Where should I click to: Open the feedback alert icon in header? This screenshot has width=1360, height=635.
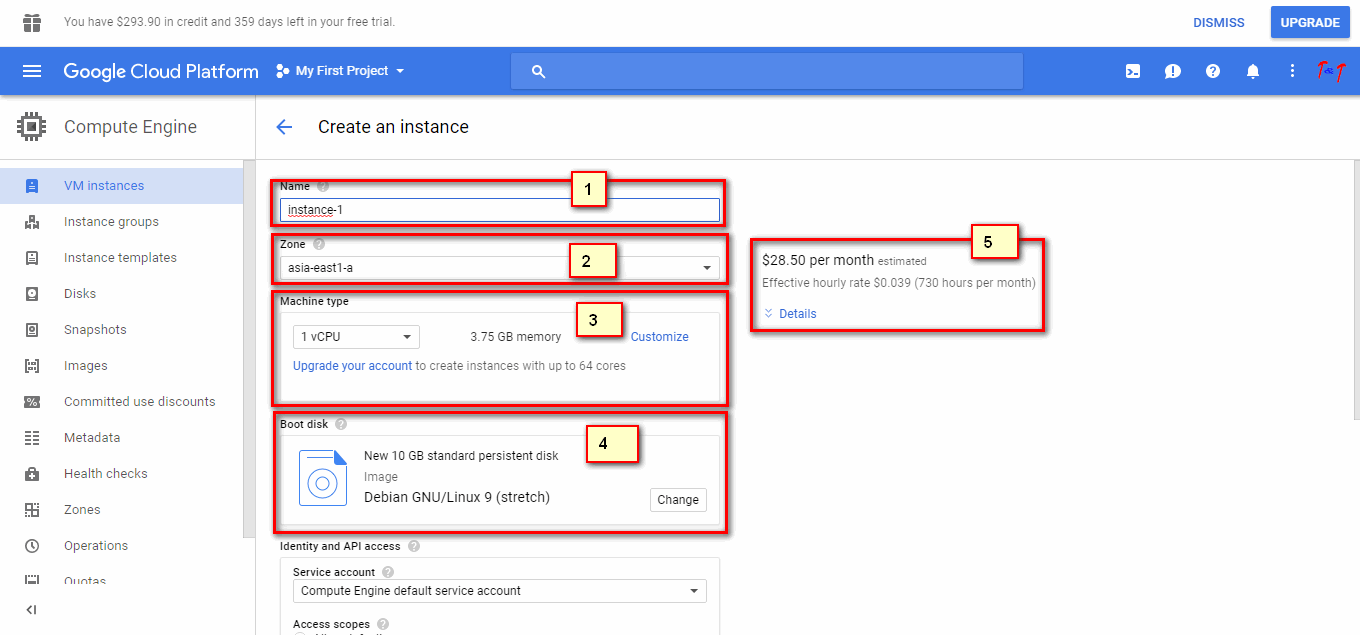point(1173,71)
